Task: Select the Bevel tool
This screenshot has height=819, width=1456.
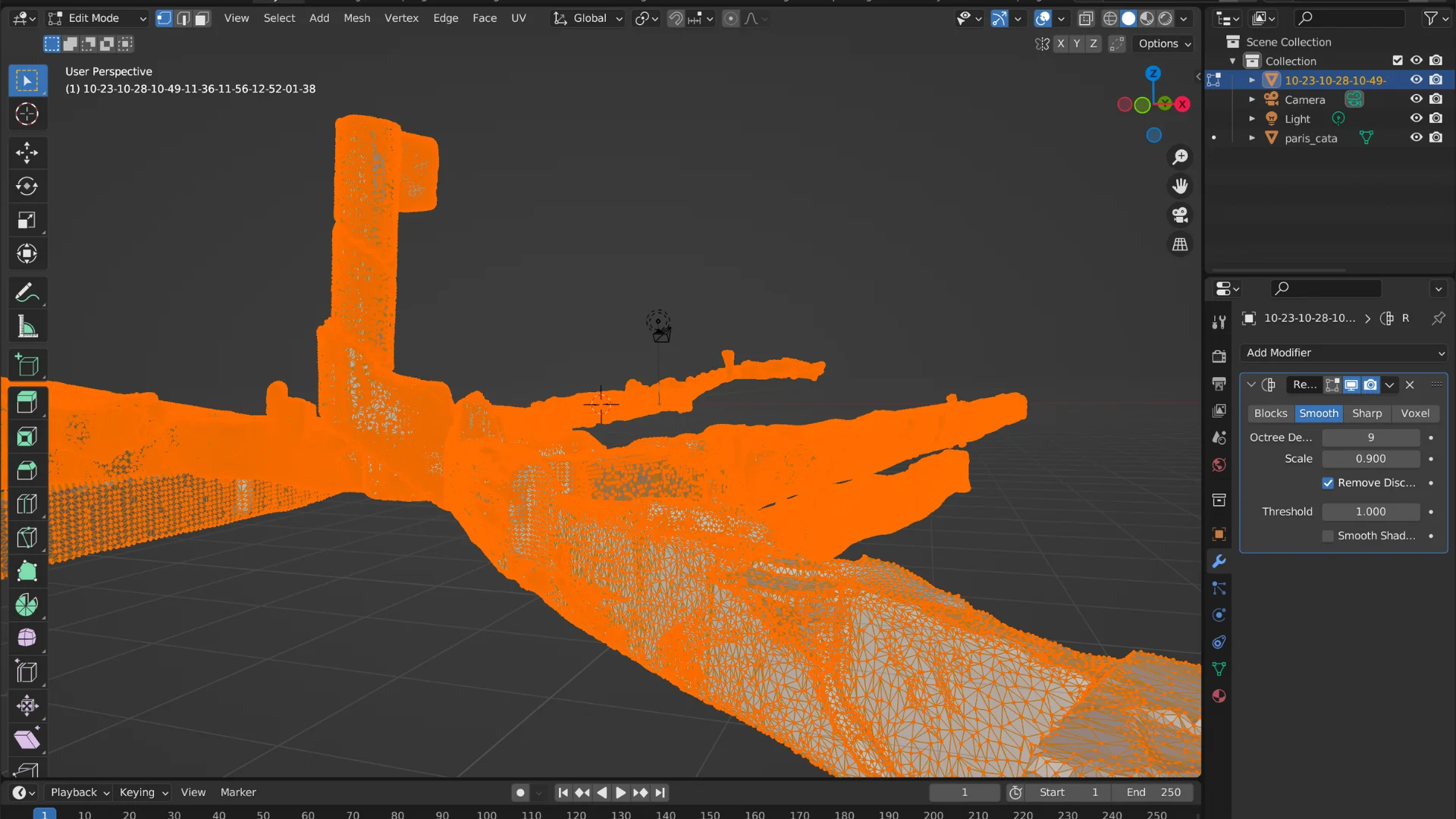Action: [27, 470]
